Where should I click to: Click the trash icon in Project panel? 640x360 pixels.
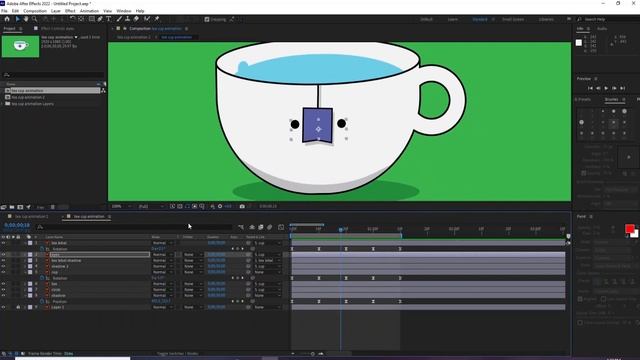53,207
